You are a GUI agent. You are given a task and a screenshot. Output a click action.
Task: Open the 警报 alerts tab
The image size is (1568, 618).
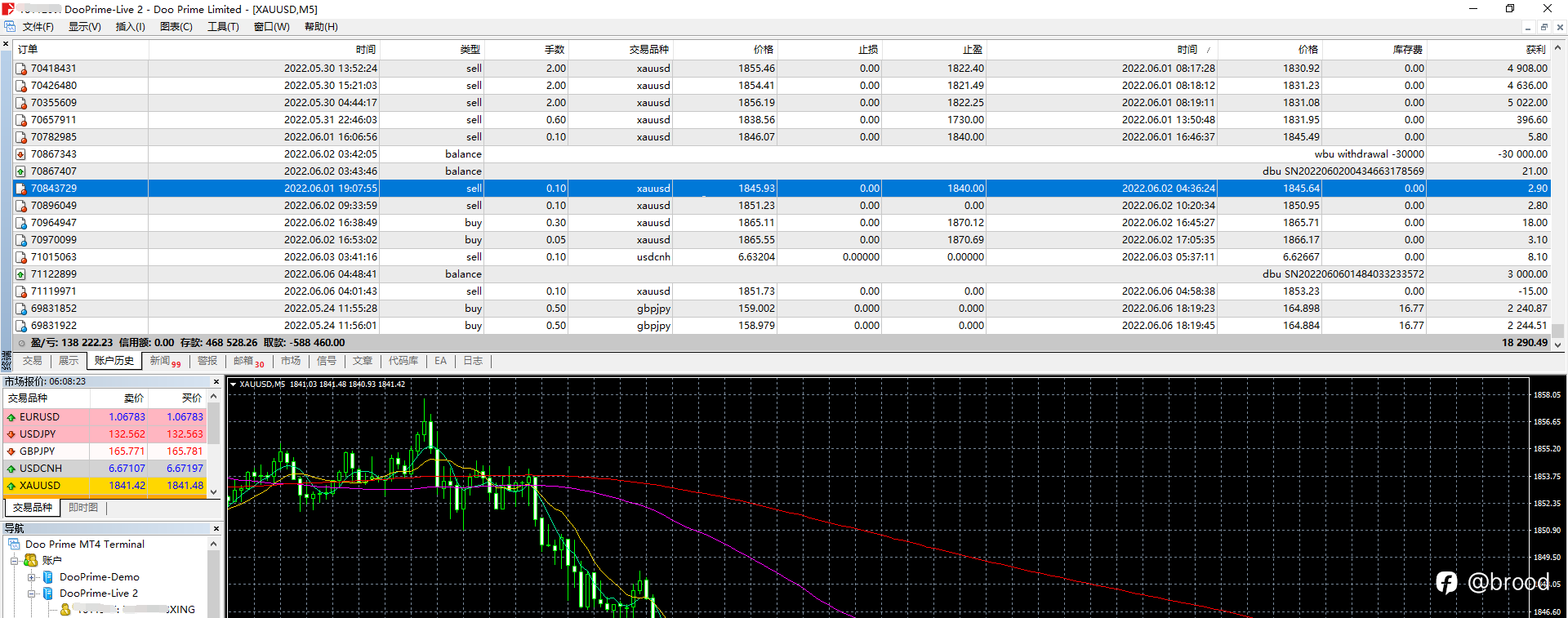(207, 361)
